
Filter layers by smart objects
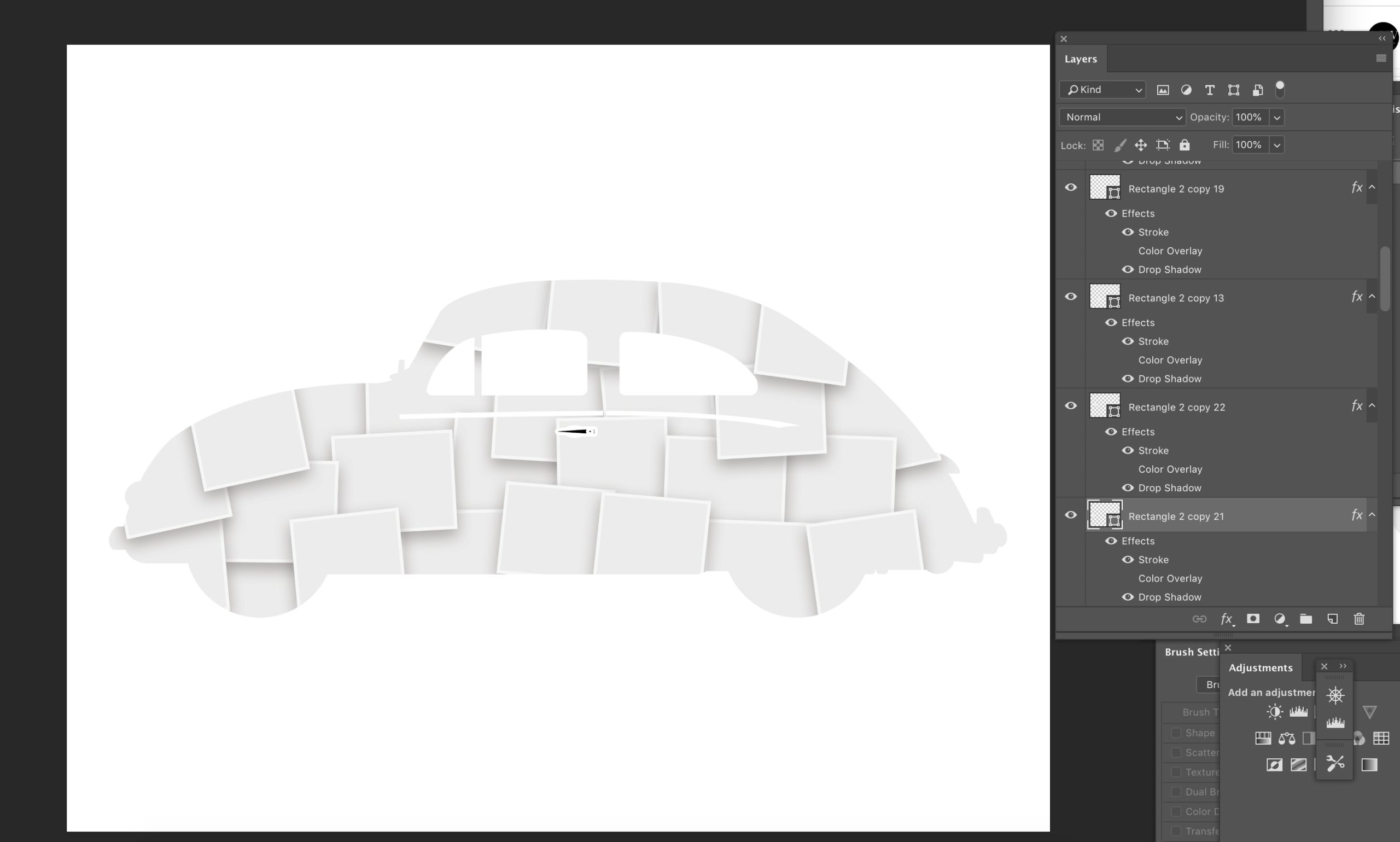(1258, 90)
